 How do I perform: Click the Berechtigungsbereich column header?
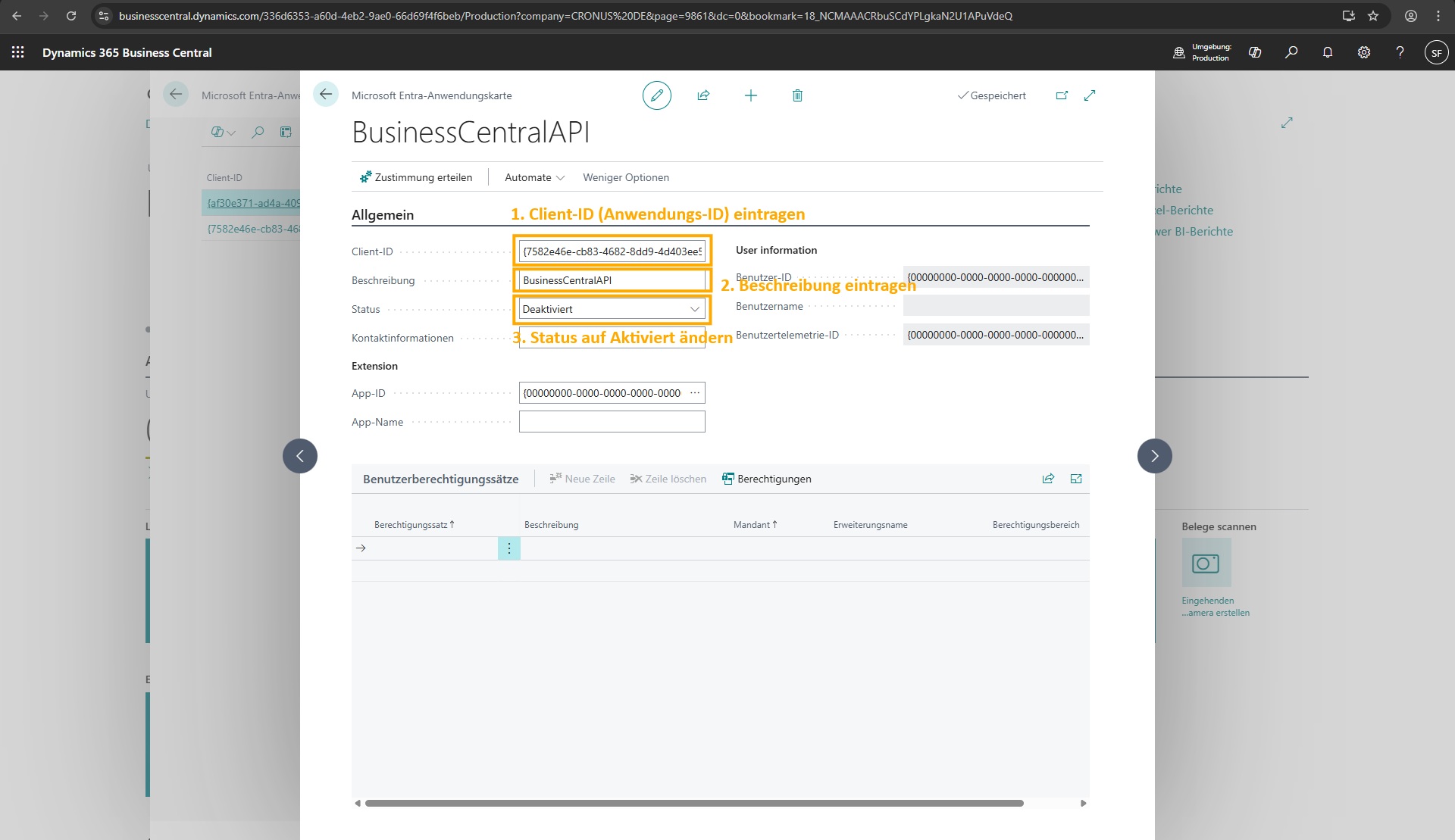(1035, 524)
